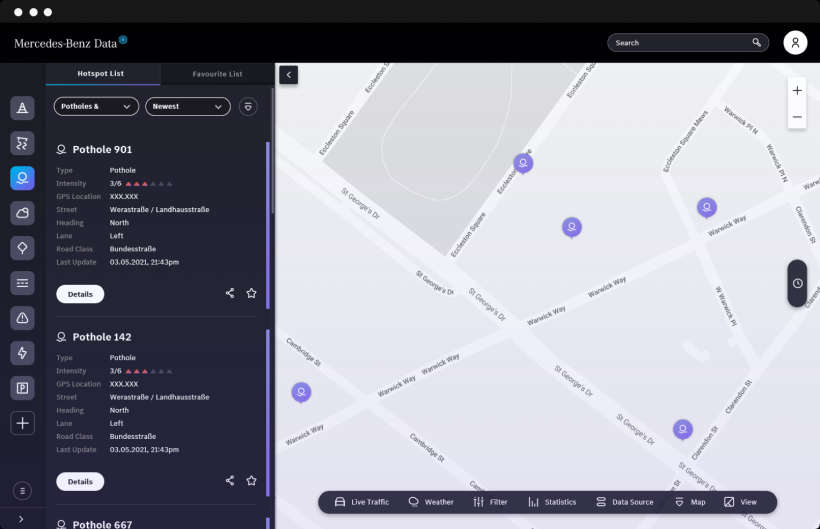Open Statistics in map toolbar
This screenshot has height=529, width=820.
552,502
